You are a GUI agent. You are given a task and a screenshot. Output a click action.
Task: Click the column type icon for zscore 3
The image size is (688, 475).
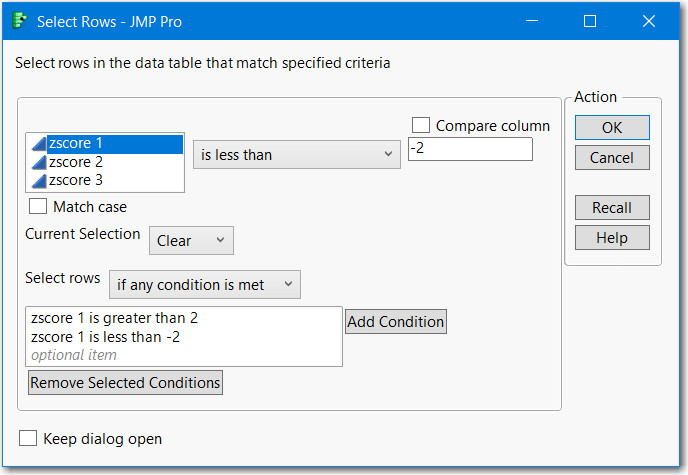click(38, 180)
